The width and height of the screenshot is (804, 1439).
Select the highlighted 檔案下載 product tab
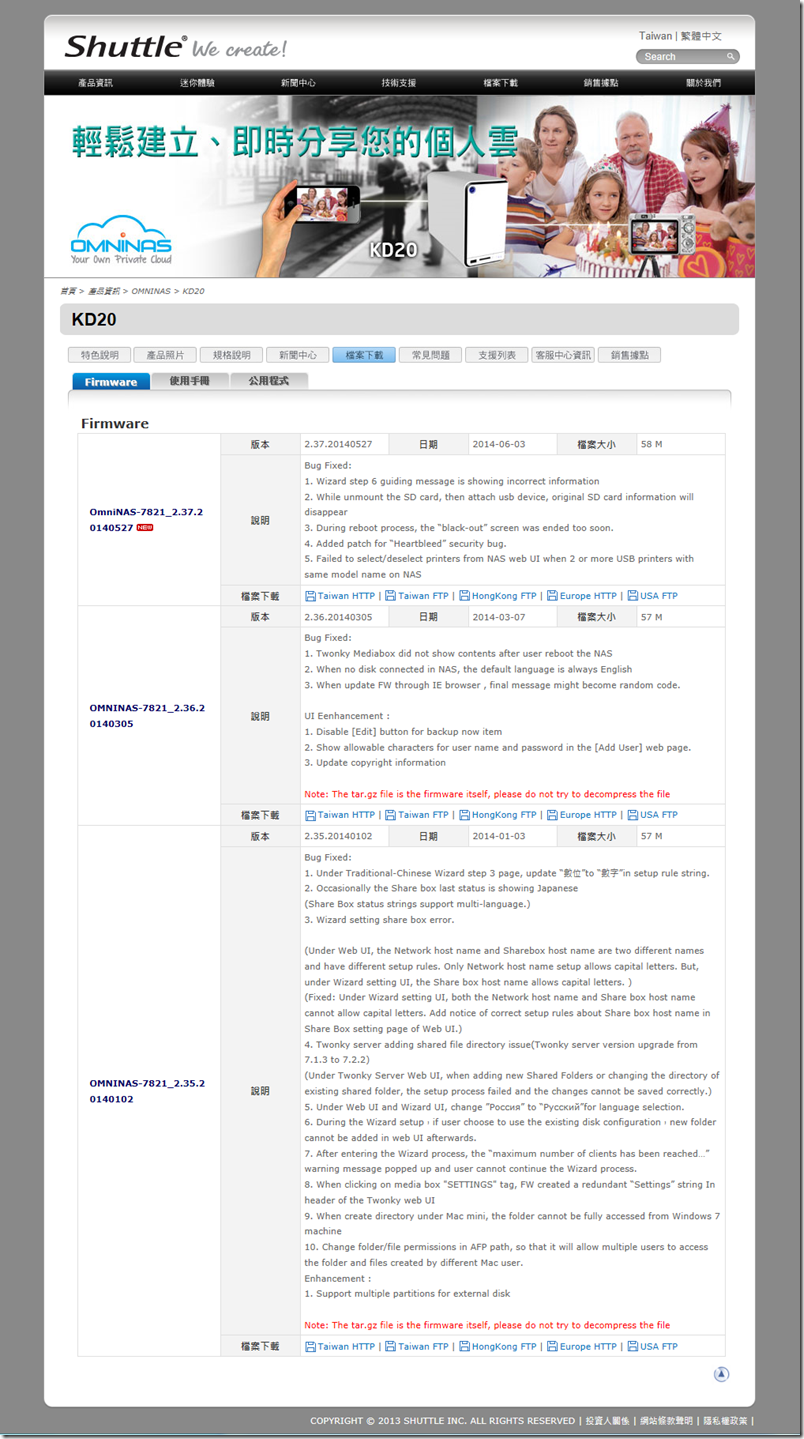pos(364,355)
